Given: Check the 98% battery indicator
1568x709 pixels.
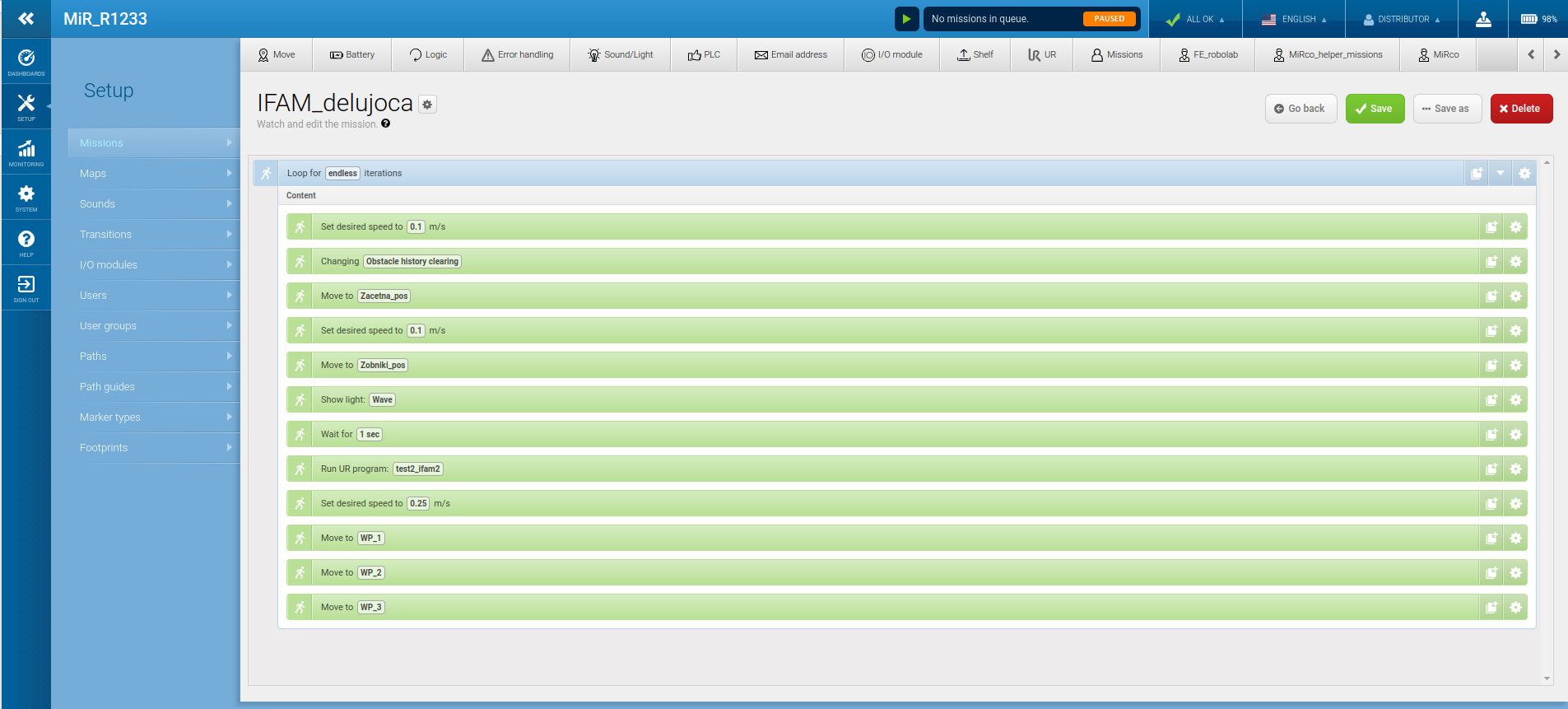Looking at the screenshot, I should tap(1538, 19).
